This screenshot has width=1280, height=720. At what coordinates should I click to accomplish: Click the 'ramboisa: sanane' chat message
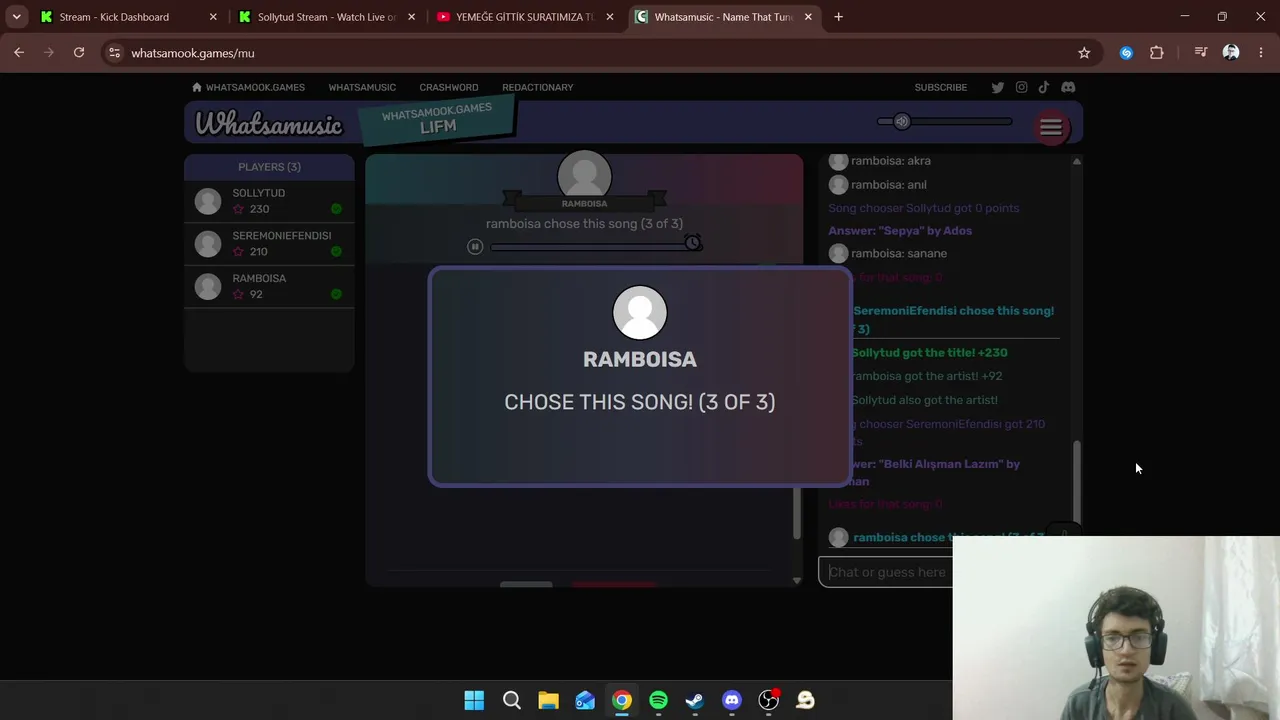pos(899,254)
